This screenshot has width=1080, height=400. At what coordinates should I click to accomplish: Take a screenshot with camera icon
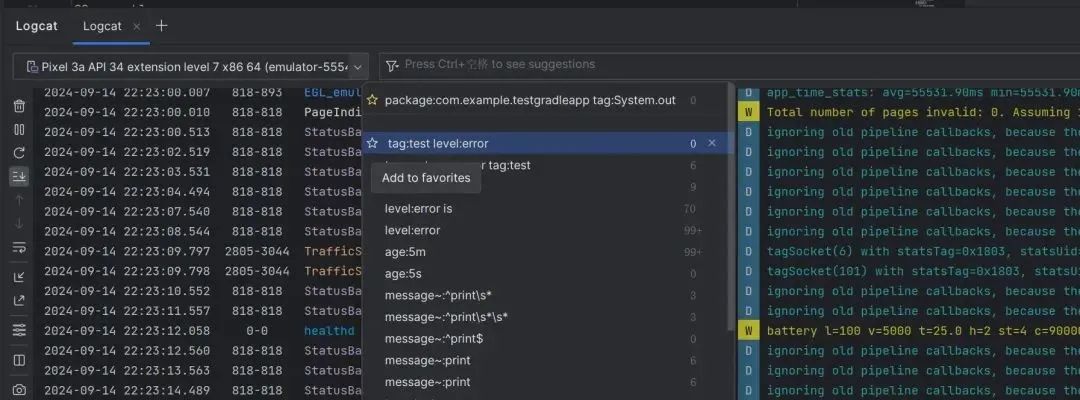[x=19, y=390]
